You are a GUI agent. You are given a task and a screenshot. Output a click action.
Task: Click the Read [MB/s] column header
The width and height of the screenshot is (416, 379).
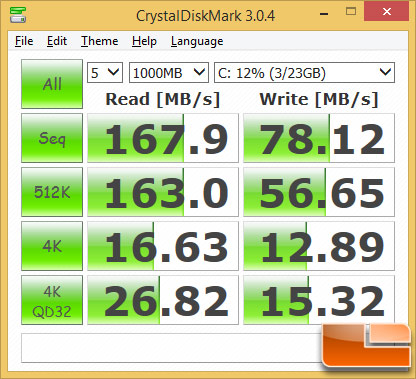[163, 99]
